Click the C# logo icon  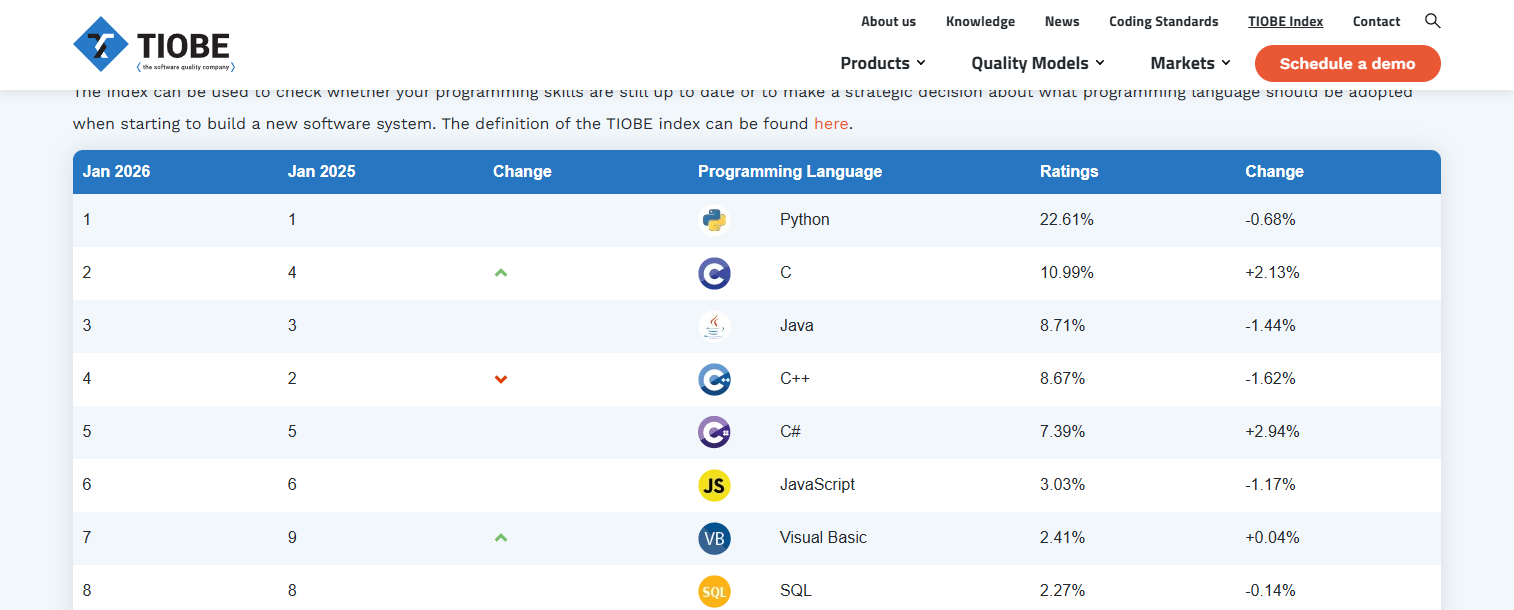pos(714,432)
